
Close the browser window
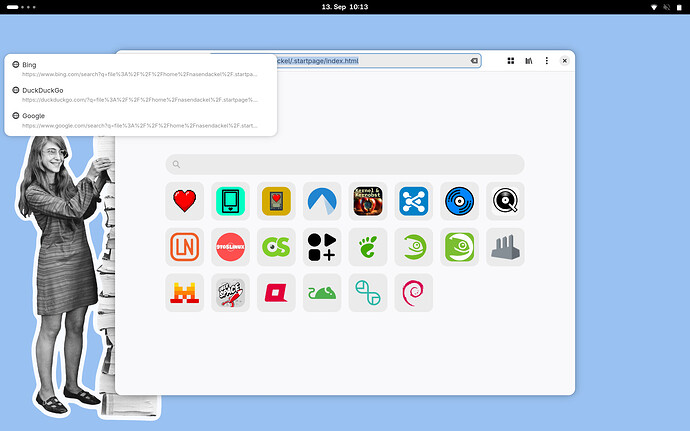(x=565, y=61)
